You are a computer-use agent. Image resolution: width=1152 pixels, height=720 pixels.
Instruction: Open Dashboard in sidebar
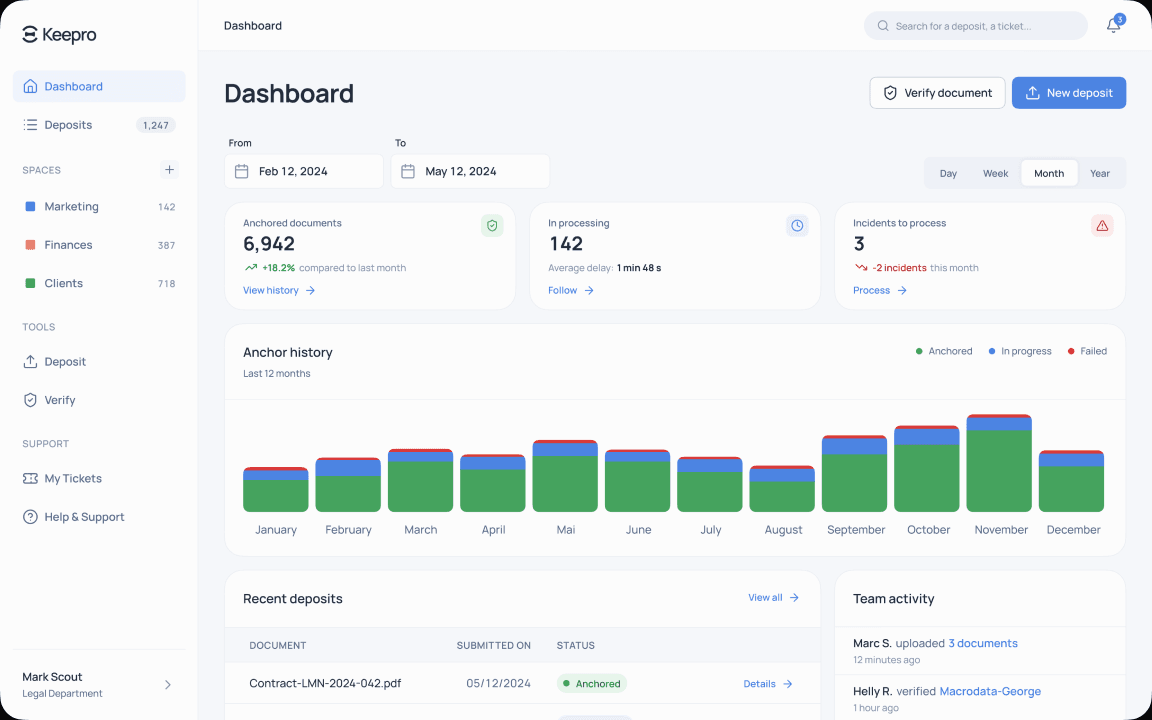coord(99,86)
